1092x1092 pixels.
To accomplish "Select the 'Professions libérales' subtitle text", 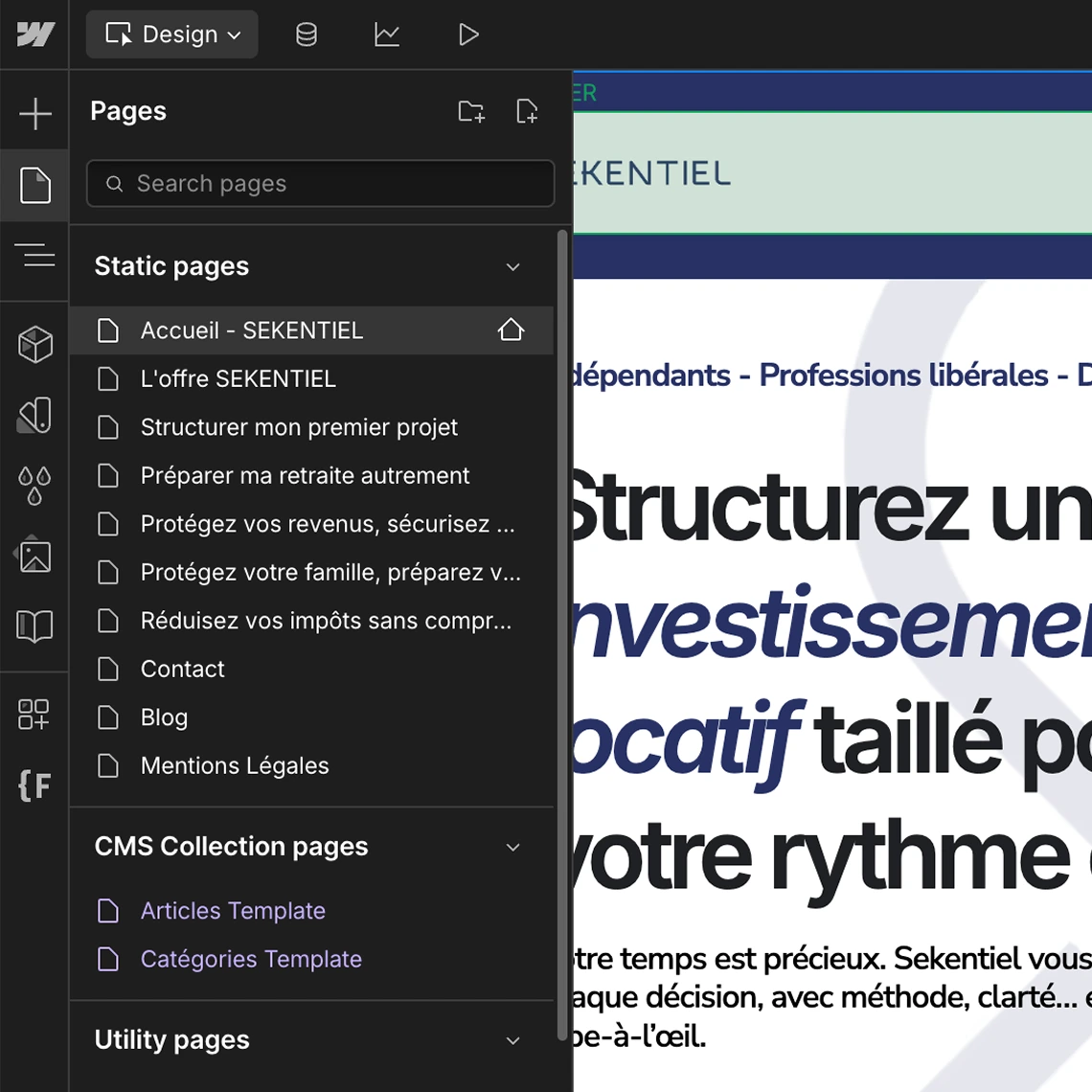I will [x=903, y=375].
